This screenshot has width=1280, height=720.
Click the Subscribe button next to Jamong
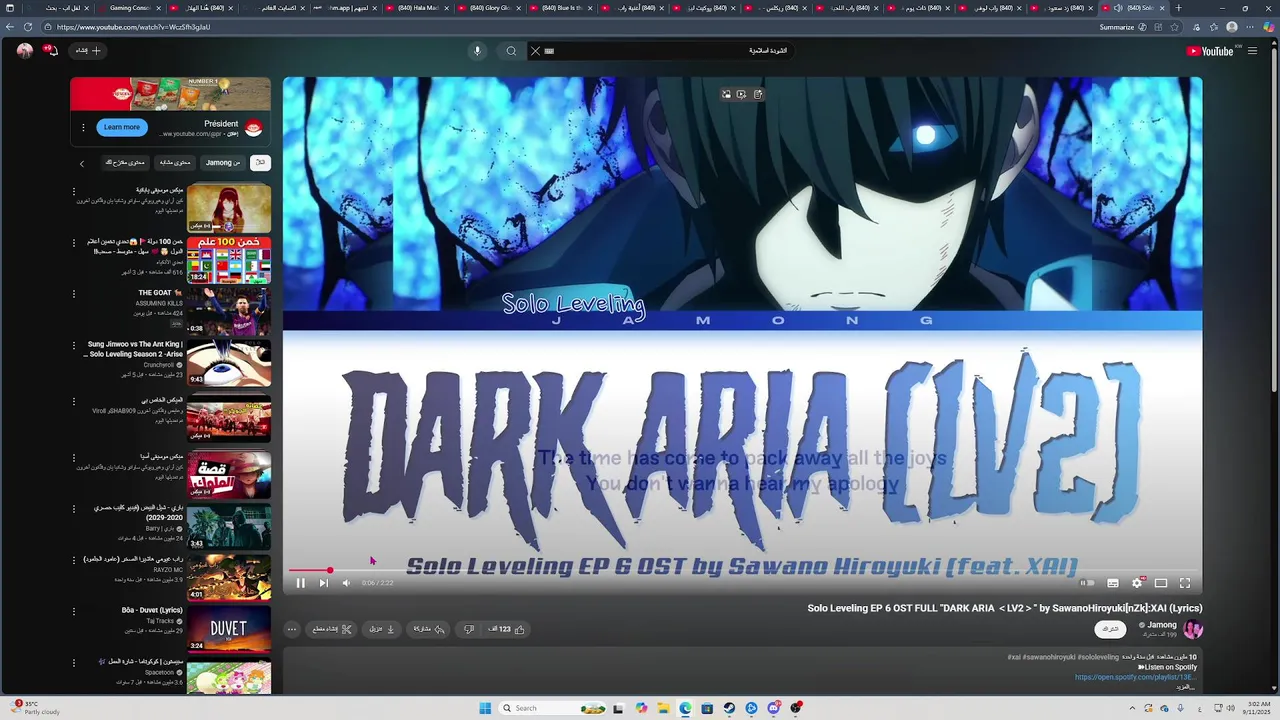[1111, 629]
